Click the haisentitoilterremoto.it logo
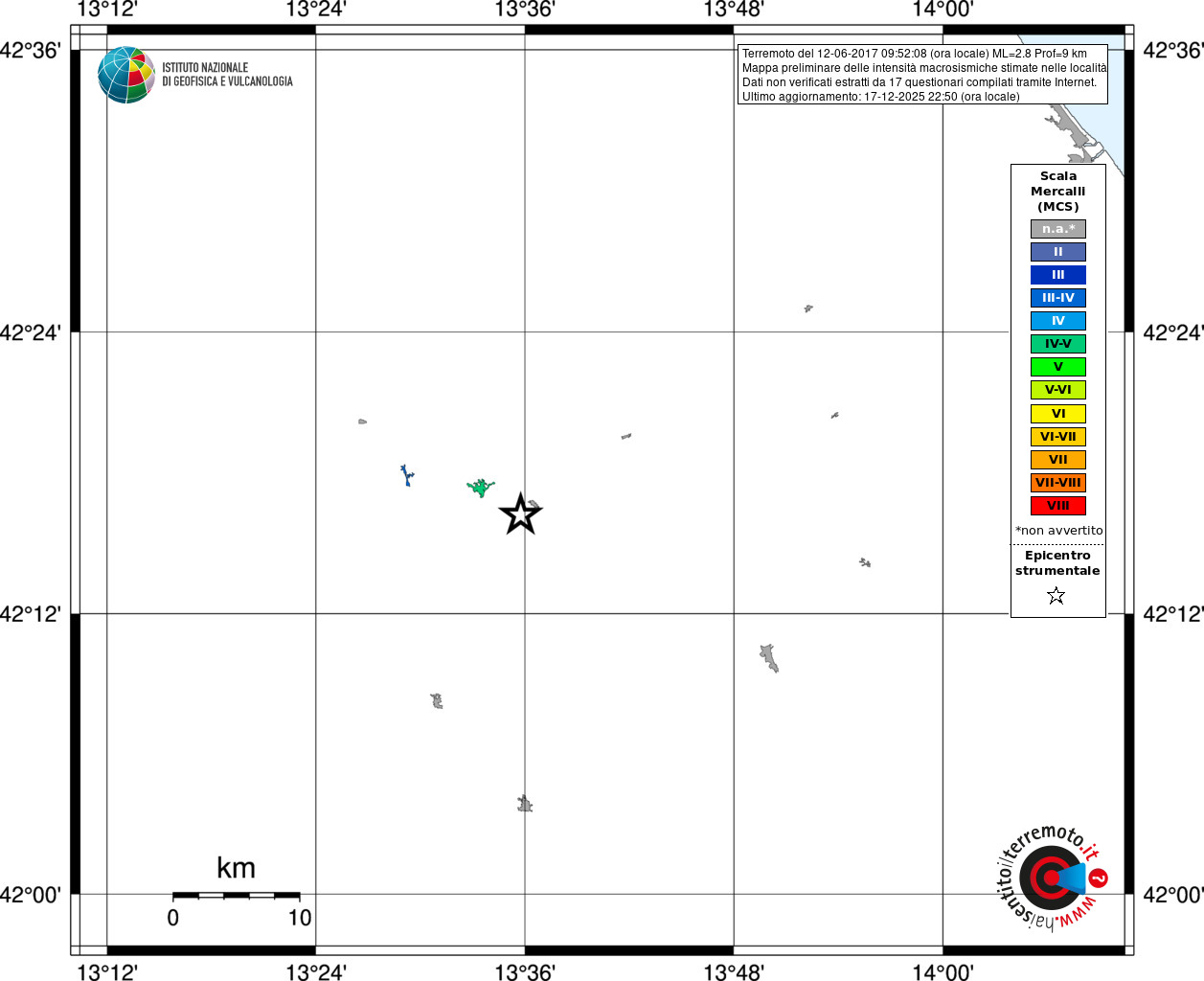Viewport: 1204px width, 981px height. pyautogui.click(x=1053, y=877)
